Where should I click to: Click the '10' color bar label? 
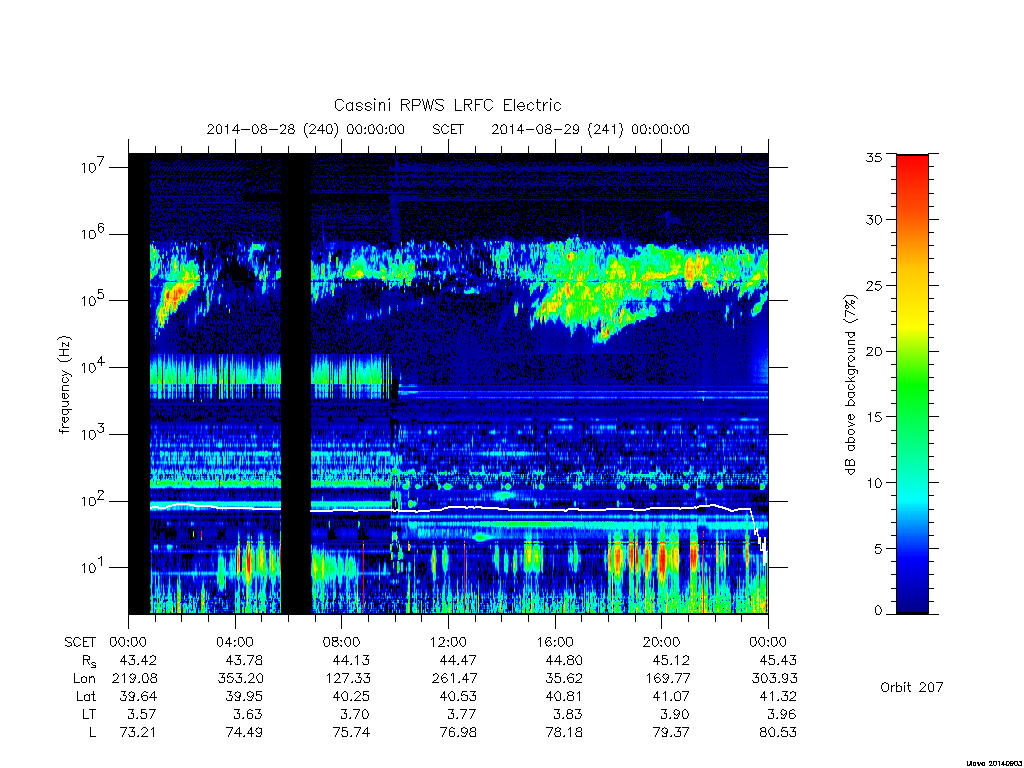[874, 483]
